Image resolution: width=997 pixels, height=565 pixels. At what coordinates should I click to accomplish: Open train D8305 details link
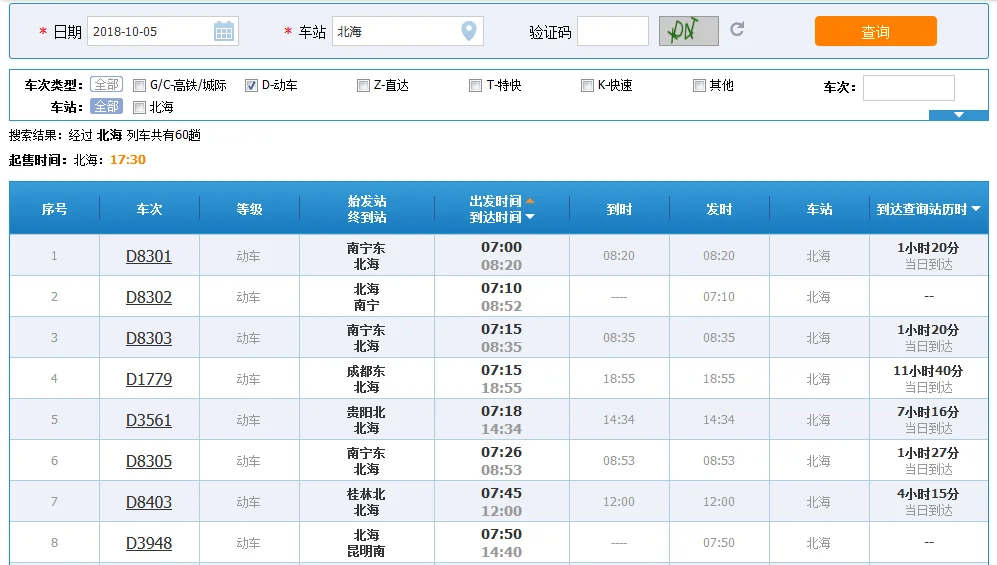click(149, 461)
